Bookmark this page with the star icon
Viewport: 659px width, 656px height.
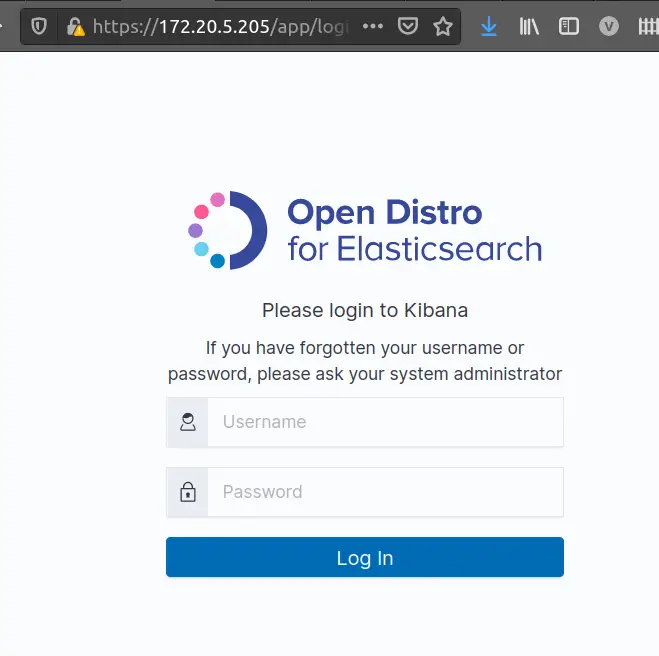(x=443, y=26)
